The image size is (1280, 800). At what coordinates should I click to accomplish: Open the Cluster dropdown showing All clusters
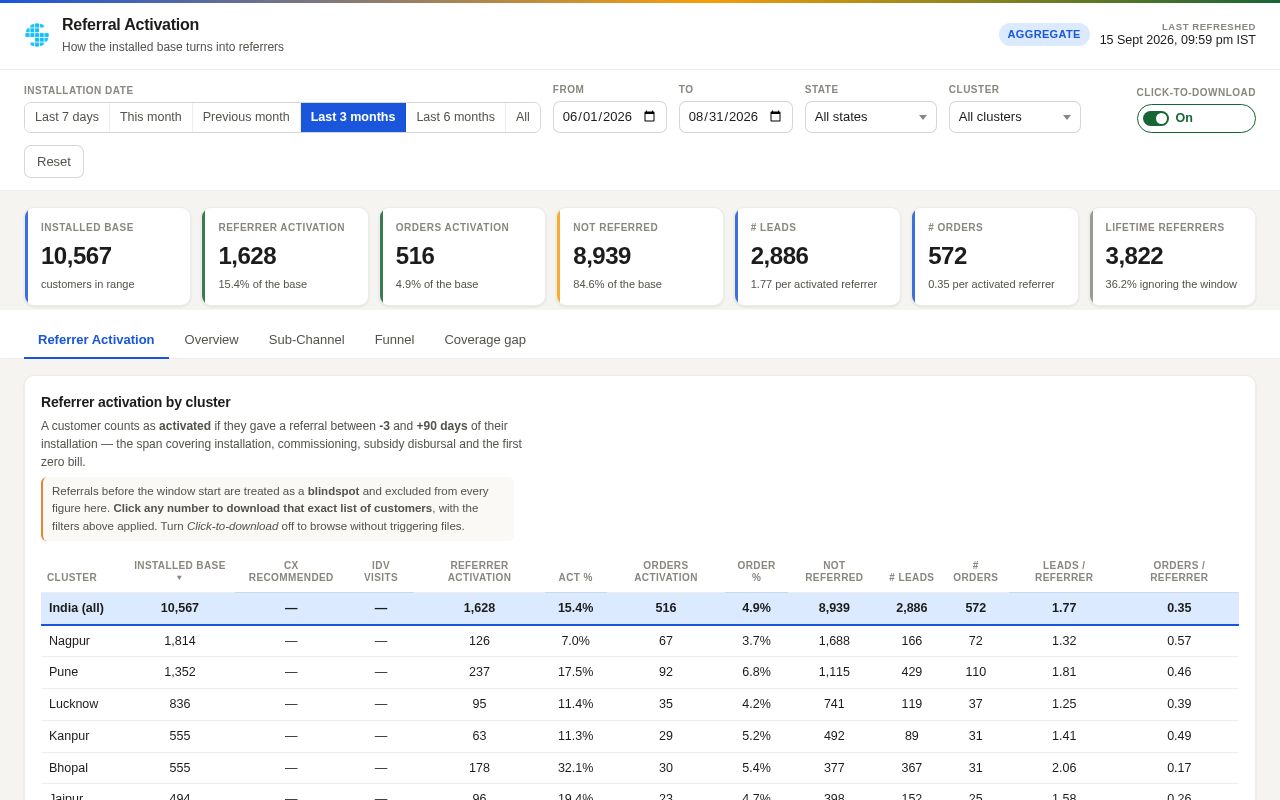1014,117
